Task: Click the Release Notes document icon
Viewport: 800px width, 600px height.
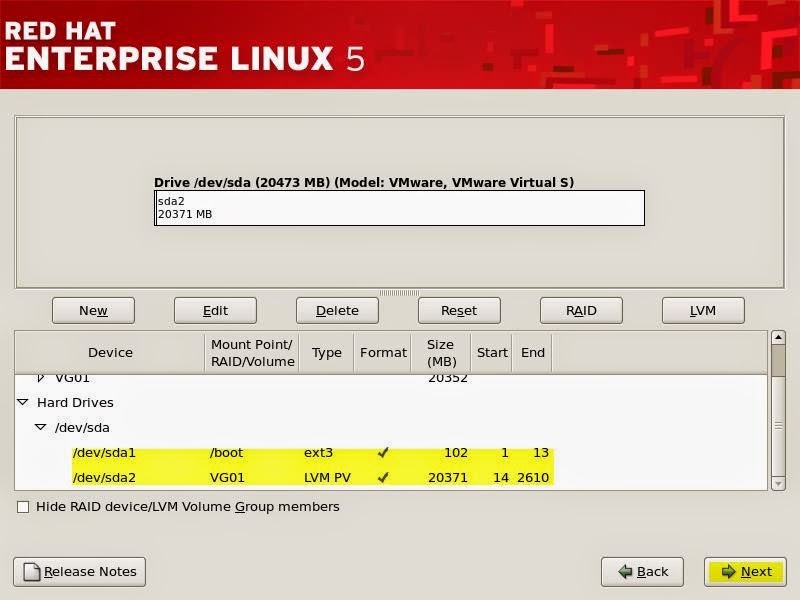Action: [33, 571]
